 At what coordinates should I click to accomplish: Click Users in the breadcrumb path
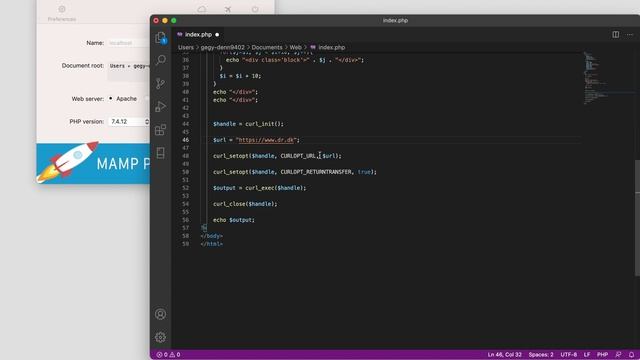pyautogui.click(x=186, y=47)
